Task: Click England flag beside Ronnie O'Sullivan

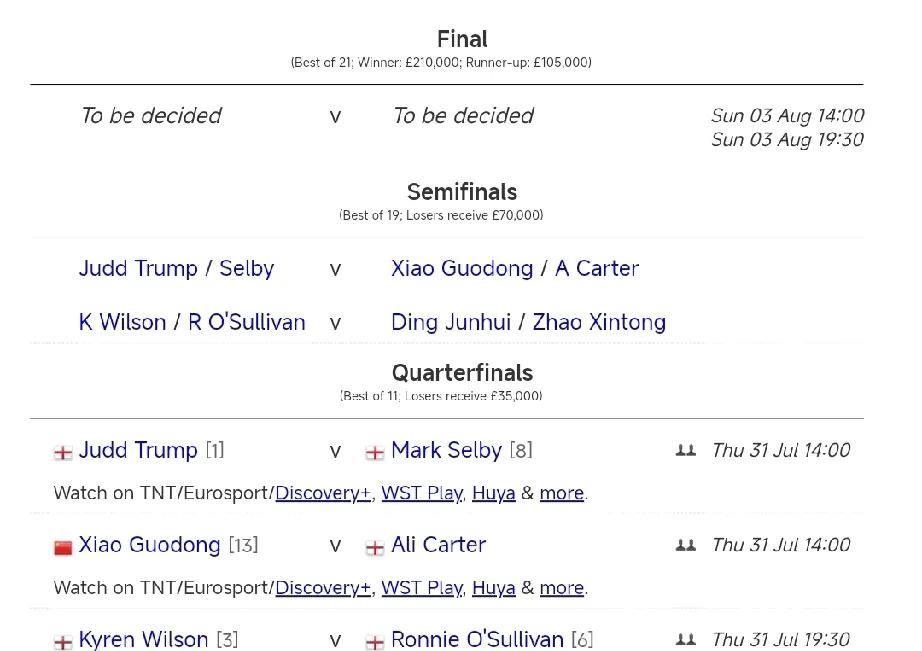Action: pyautogui.click(x=375, y=642)
